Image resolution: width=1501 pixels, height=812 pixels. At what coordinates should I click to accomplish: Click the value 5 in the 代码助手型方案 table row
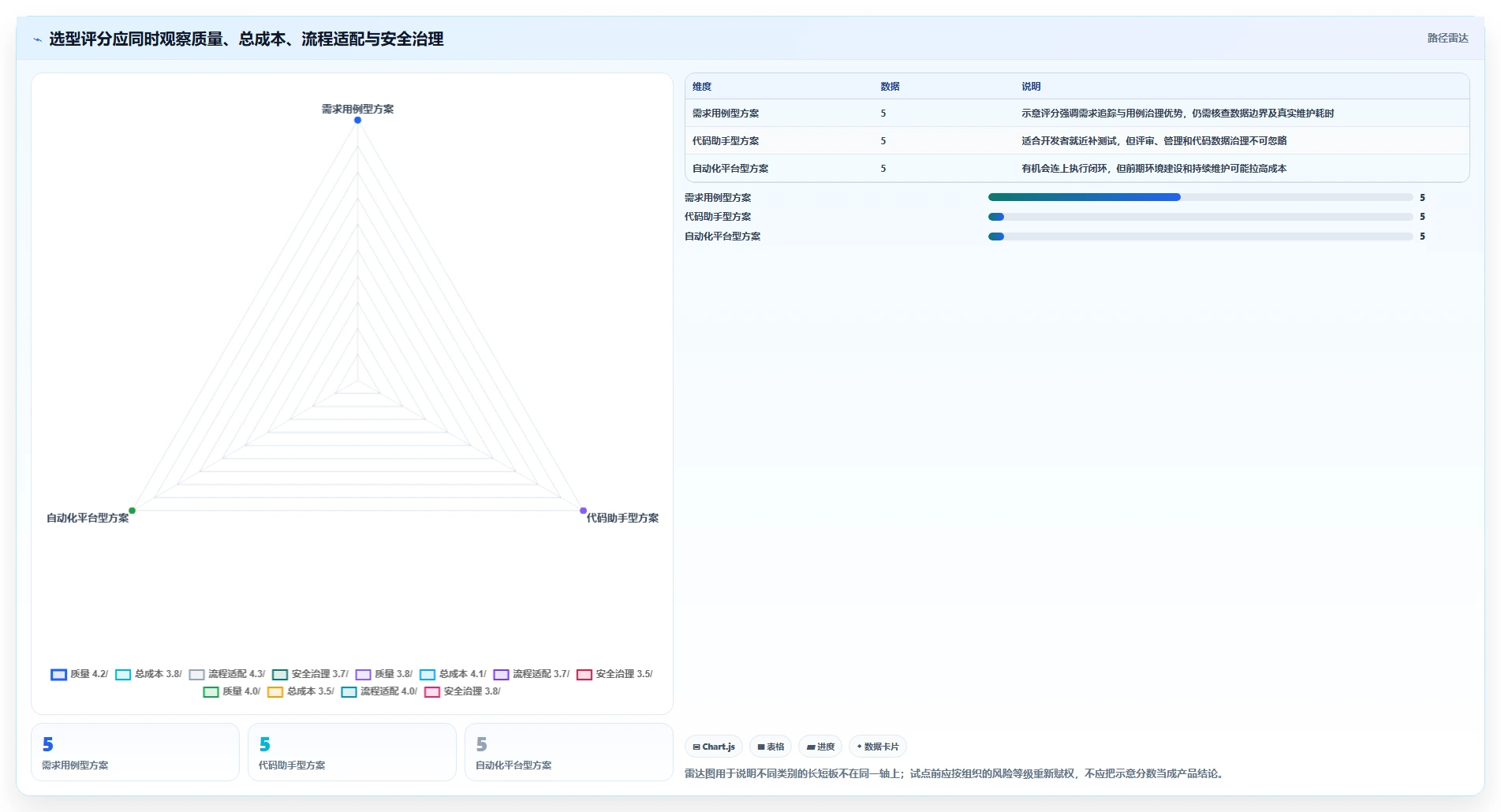(x=883, y=141)
